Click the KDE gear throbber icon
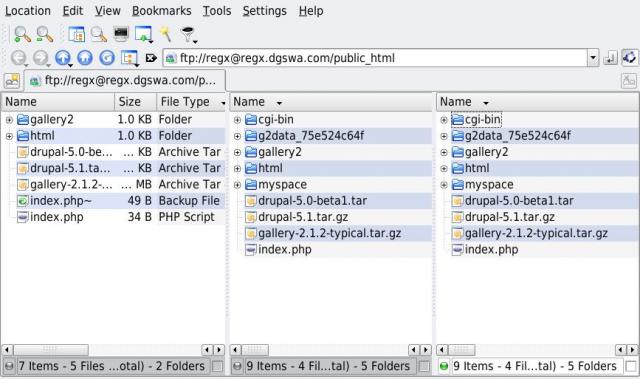 pos(630,58)
